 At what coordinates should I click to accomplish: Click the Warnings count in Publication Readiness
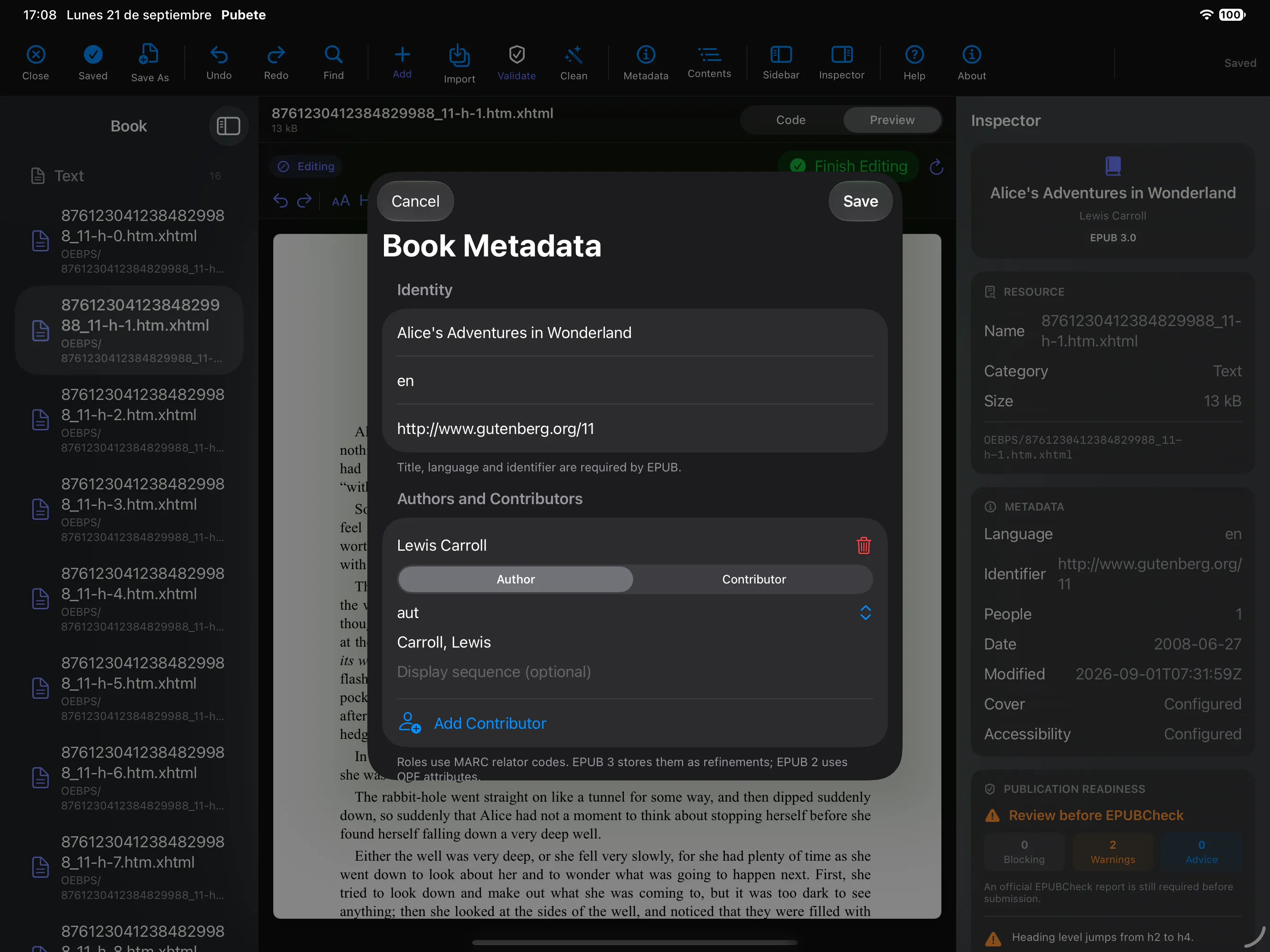[1112, 851]
